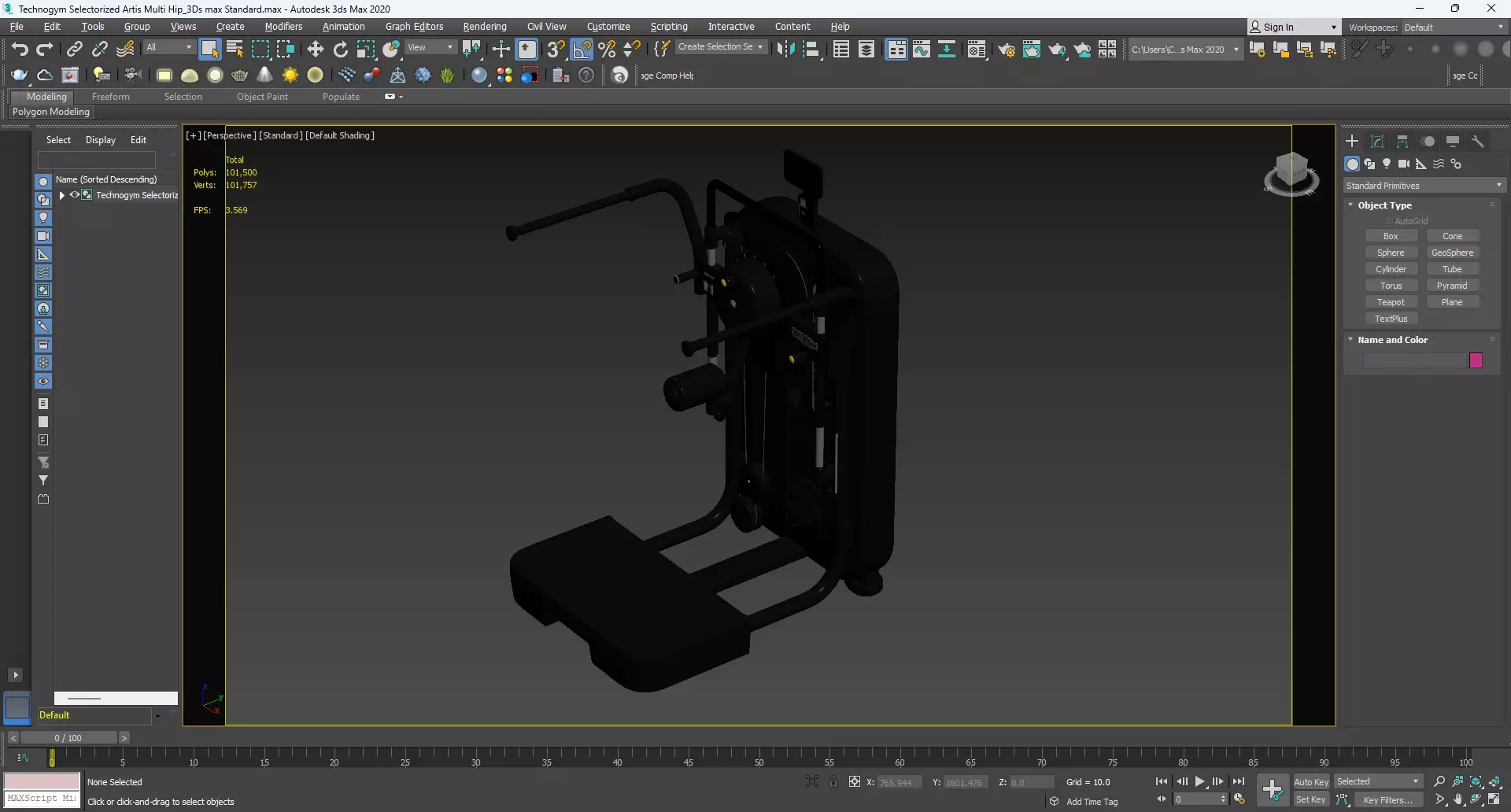Open the key filter Selected dropdown
Viewport: 1511px width, 812px height.
(1378, 781)
